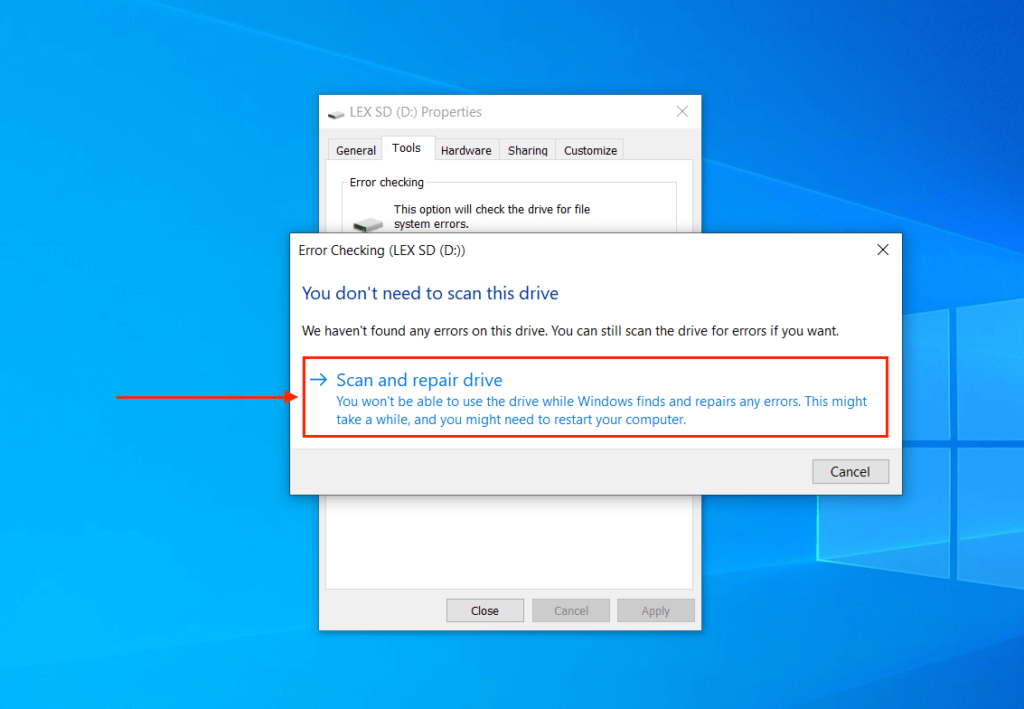Image resolution: width=1024 pixels, height=709 pixels.
Task: Dismiss the Error Checking dialog with its X
Action: pos(882,249)
